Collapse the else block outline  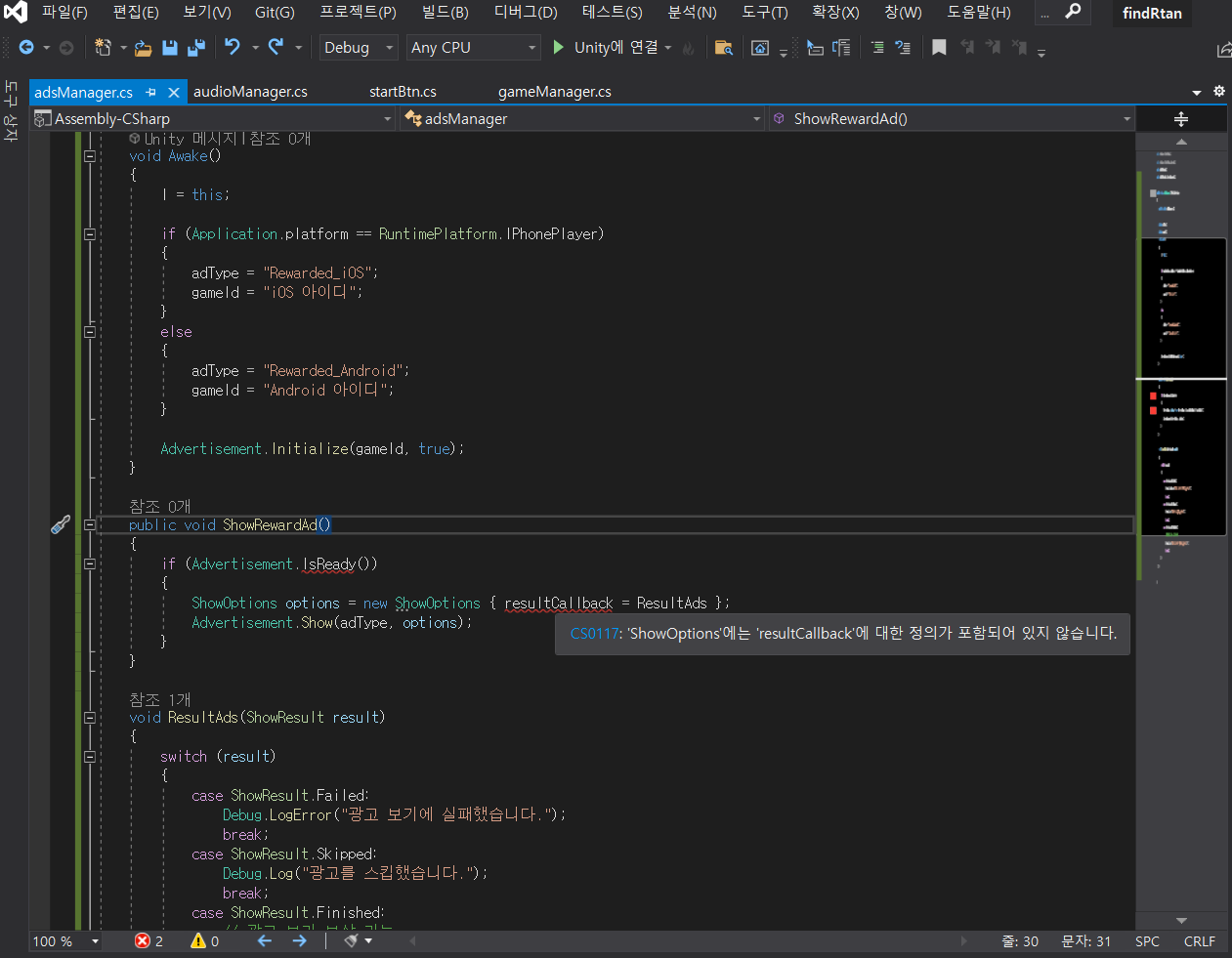tap(90, 331)
